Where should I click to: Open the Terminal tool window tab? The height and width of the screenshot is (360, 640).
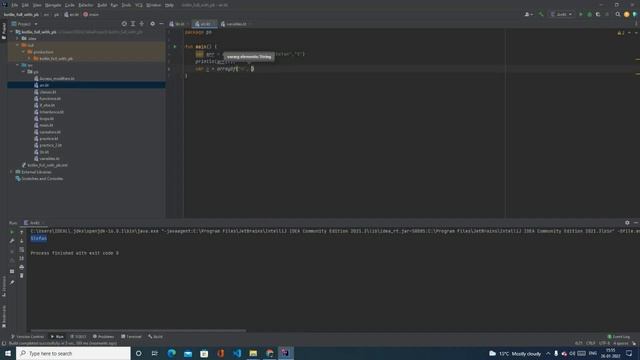[131, 336]
